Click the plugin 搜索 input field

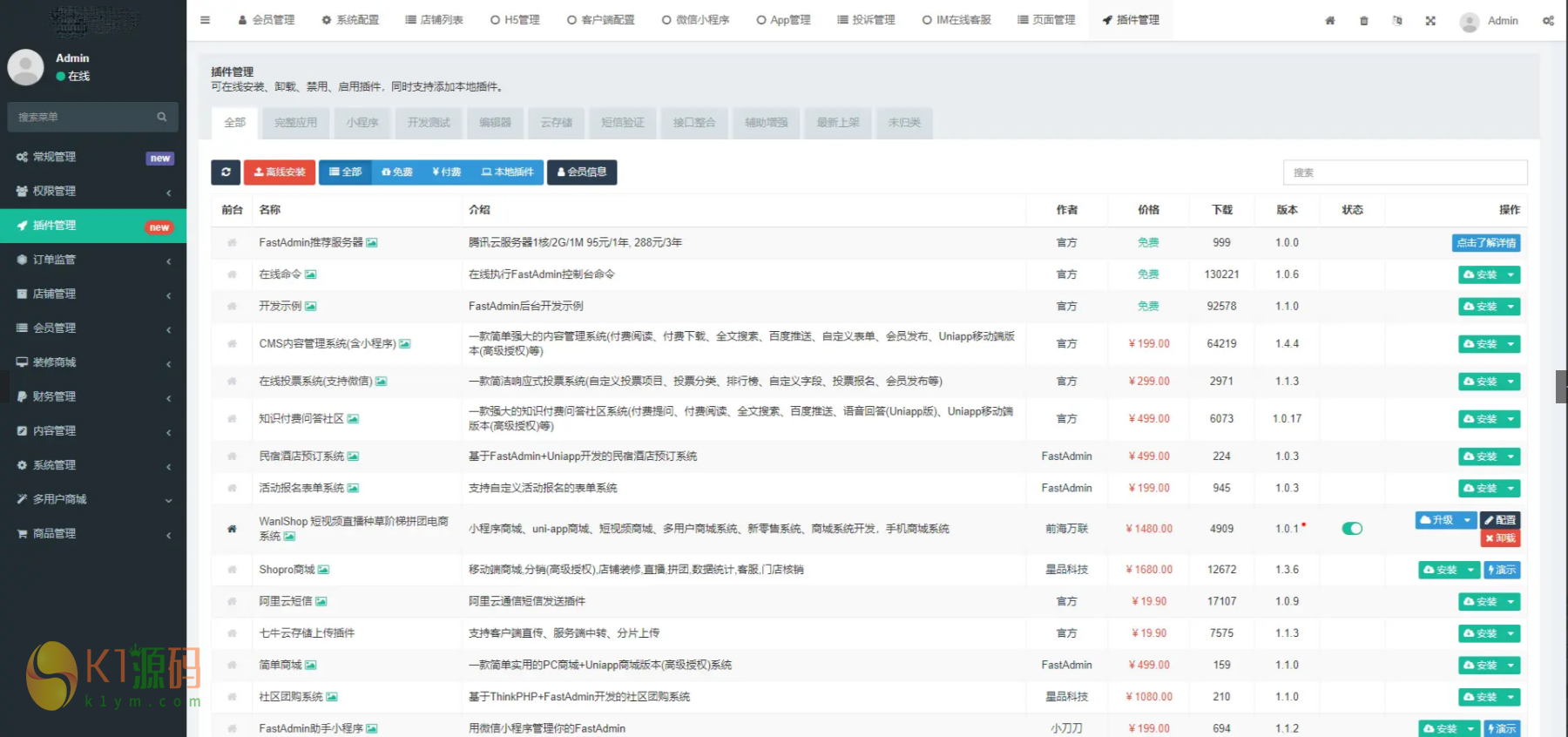coord(1404,172)
